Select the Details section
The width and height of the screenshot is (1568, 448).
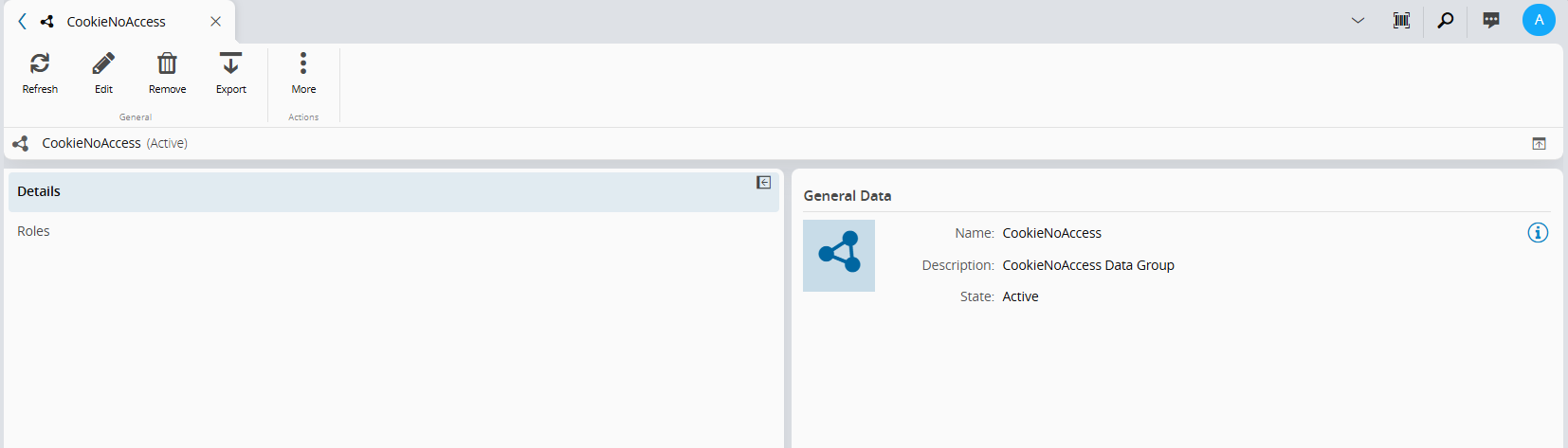393,191
